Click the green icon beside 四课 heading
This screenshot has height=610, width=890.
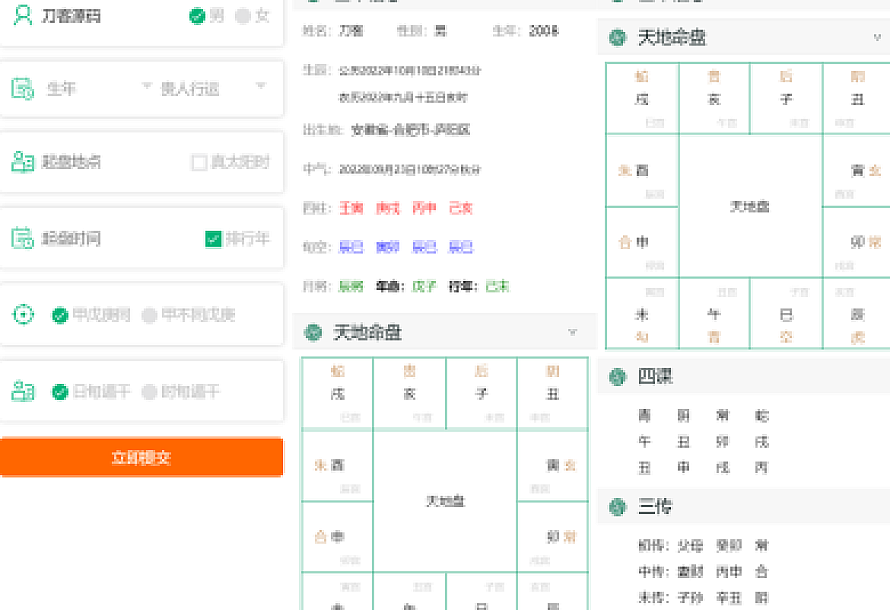[x=618, y=377]
